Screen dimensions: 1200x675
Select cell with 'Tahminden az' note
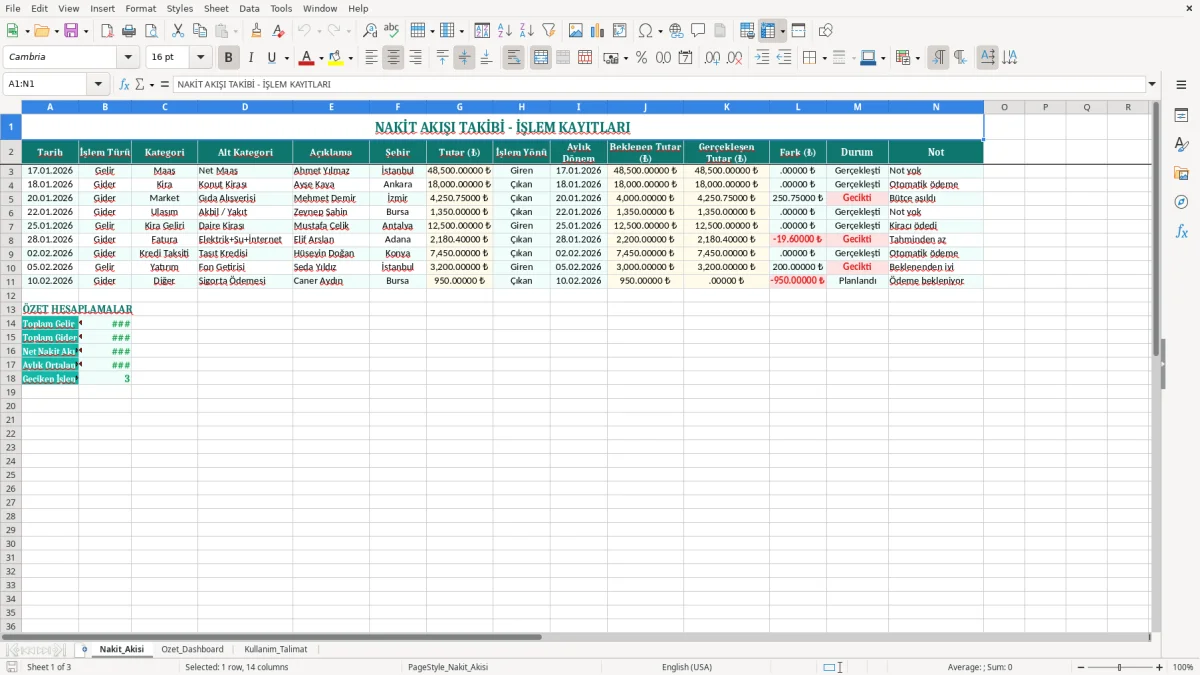pyautogui.click(x=935, y=239)
